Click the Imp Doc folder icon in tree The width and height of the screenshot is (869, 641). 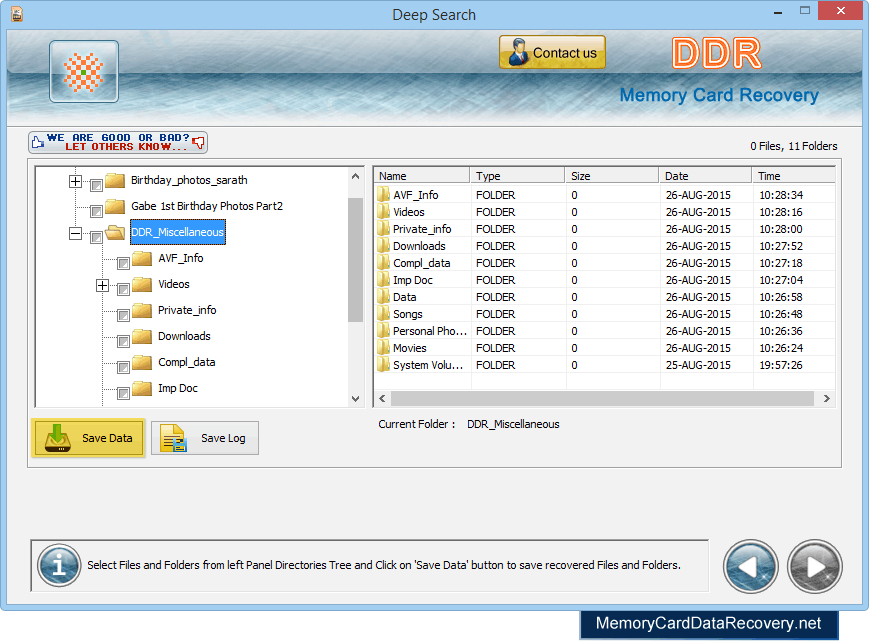pyautogui.click(x=142, y=388)
